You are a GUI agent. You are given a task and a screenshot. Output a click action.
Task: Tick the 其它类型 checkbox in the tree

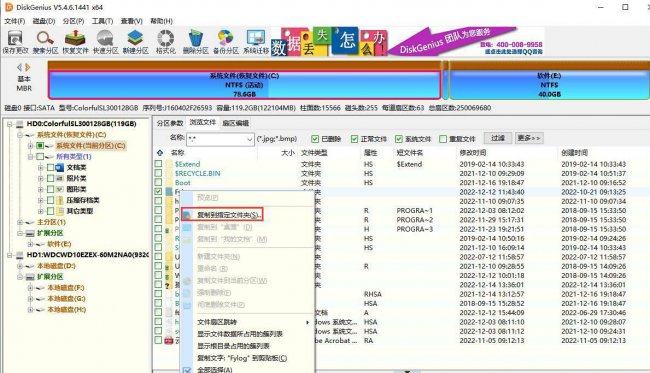50,211
